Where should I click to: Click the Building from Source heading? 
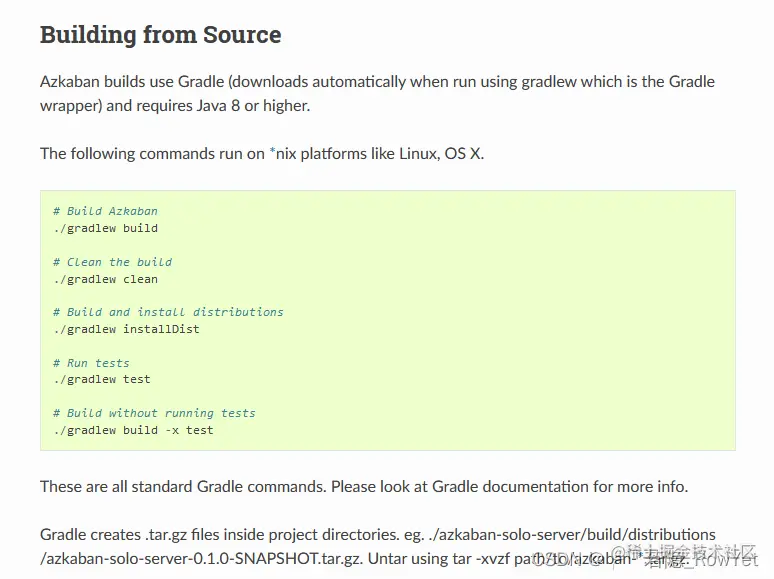tap(160, 35)
